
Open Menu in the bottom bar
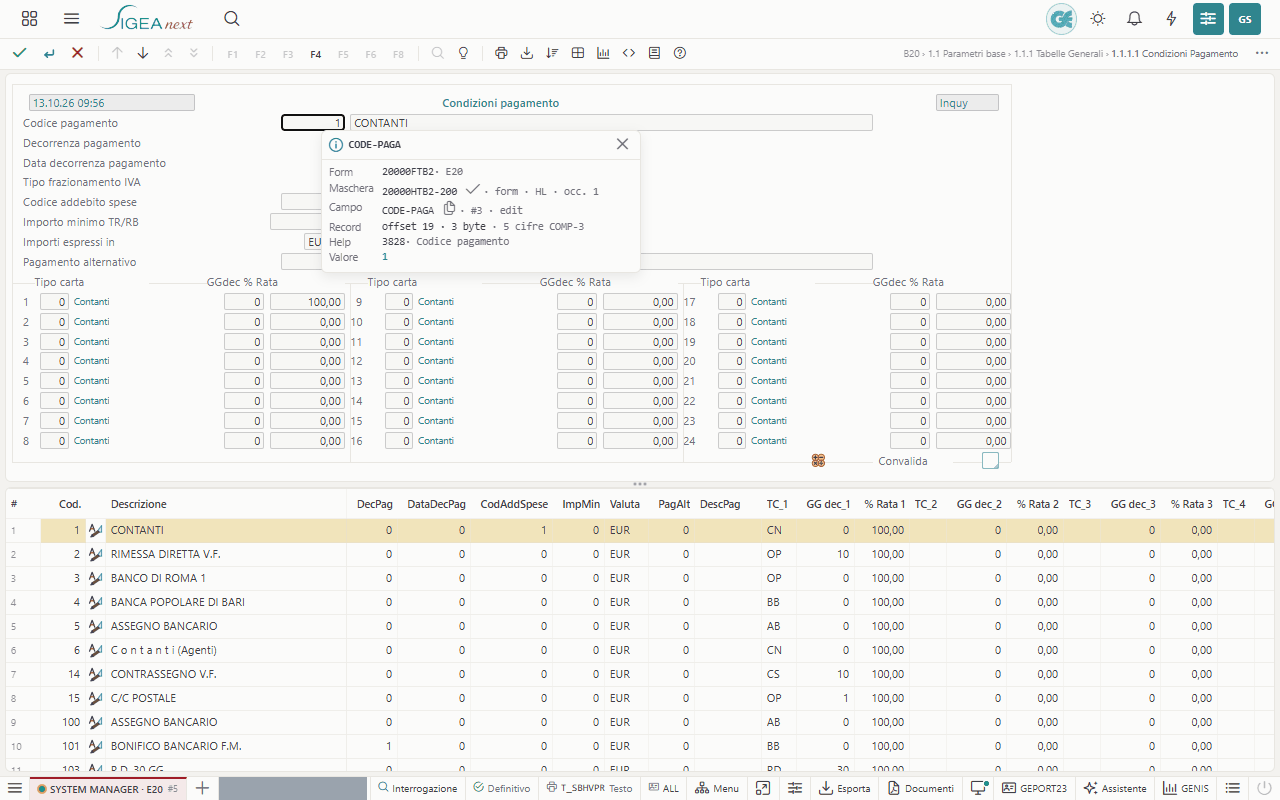click(x=717, y=788)
